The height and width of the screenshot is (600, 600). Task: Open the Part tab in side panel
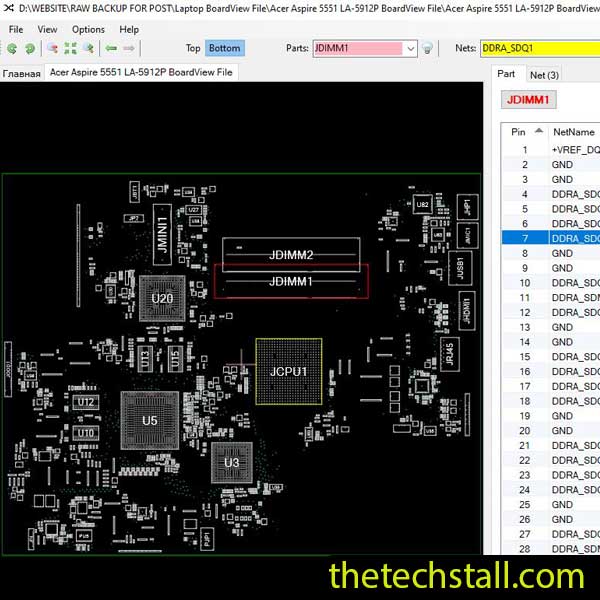(x=506, y=74)
